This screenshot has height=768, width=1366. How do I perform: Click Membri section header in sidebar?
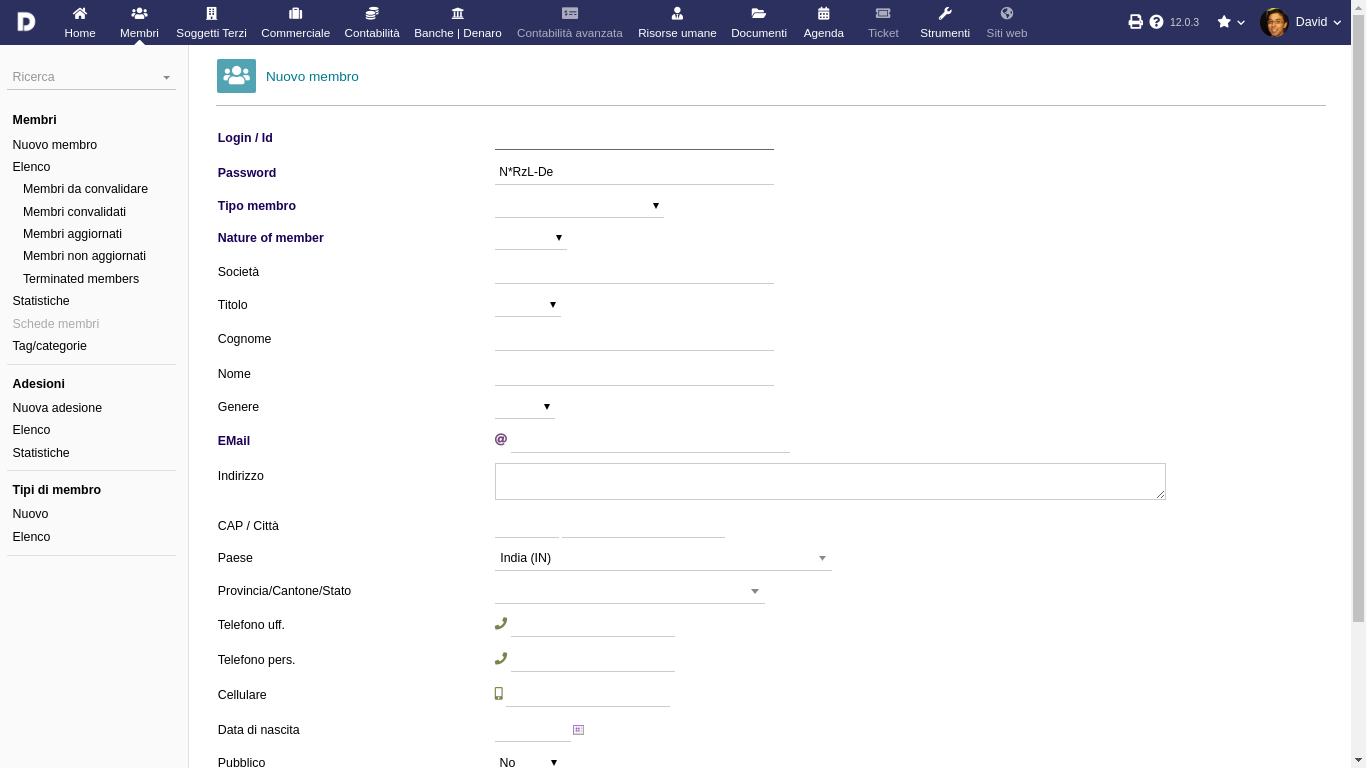(x=34, y=120)
